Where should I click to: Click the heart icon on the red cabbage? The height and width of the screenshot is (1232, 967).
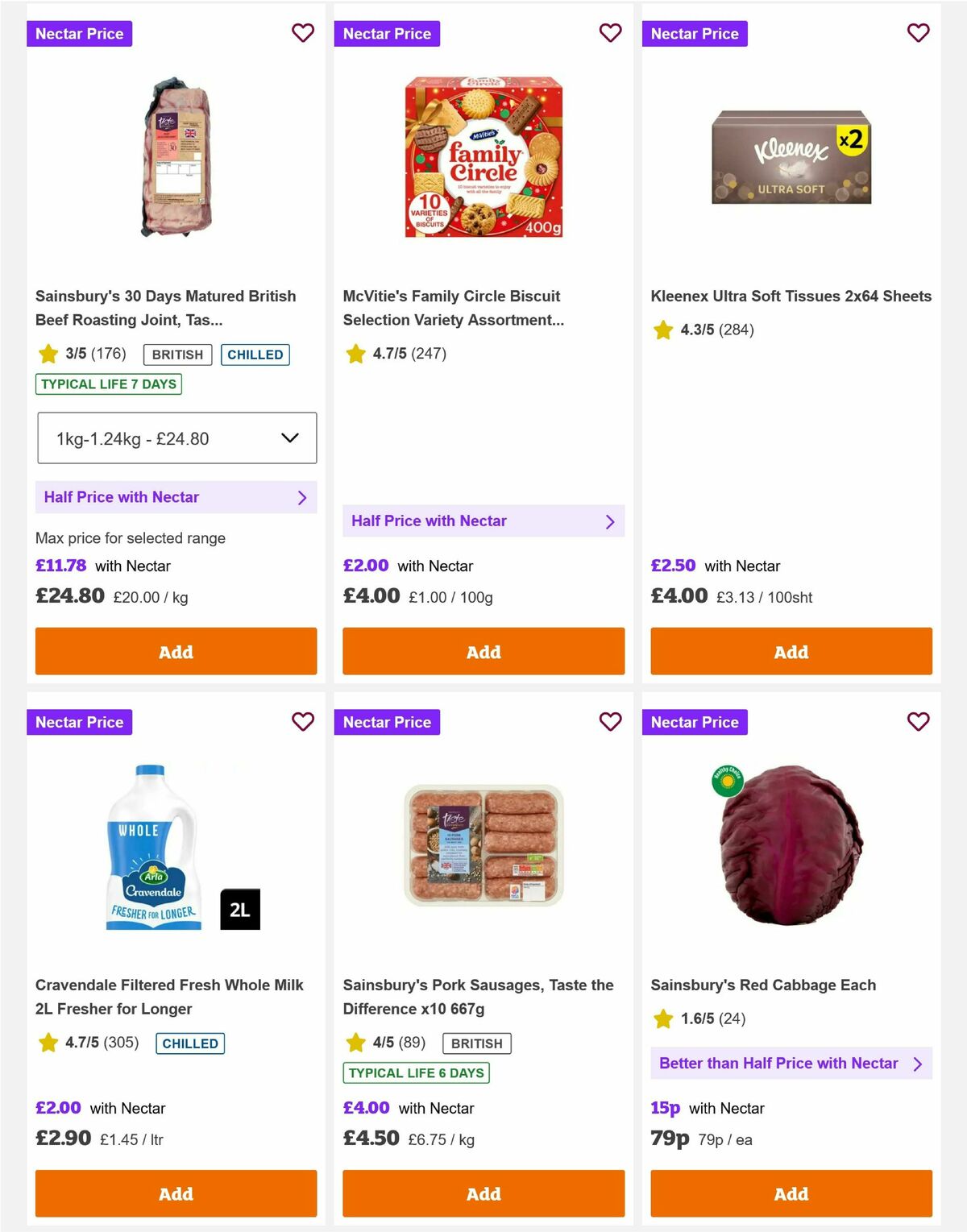tap(918, 722)
